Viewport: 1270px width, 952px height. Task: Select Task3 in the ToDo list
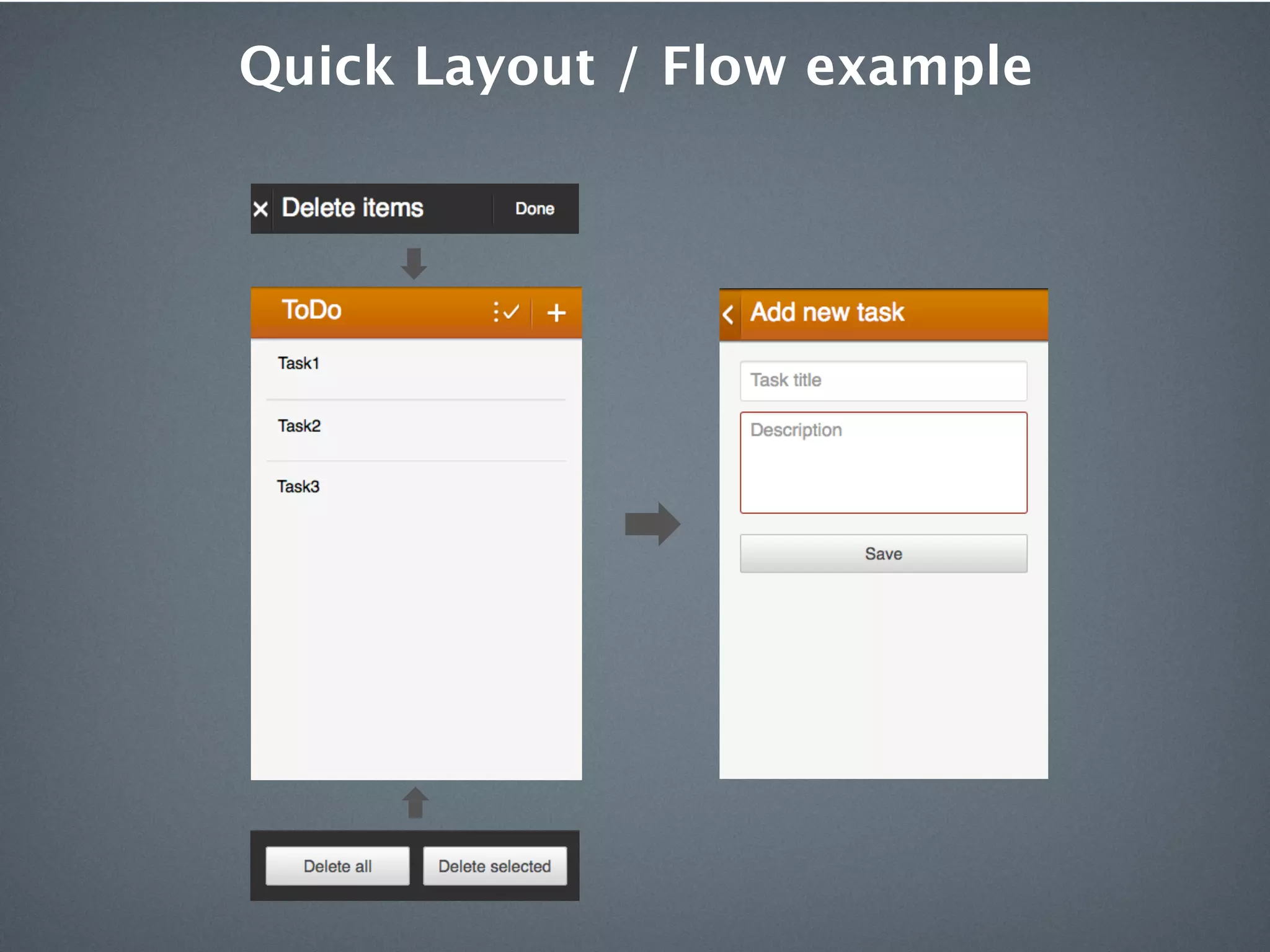[x=415, y=491]
